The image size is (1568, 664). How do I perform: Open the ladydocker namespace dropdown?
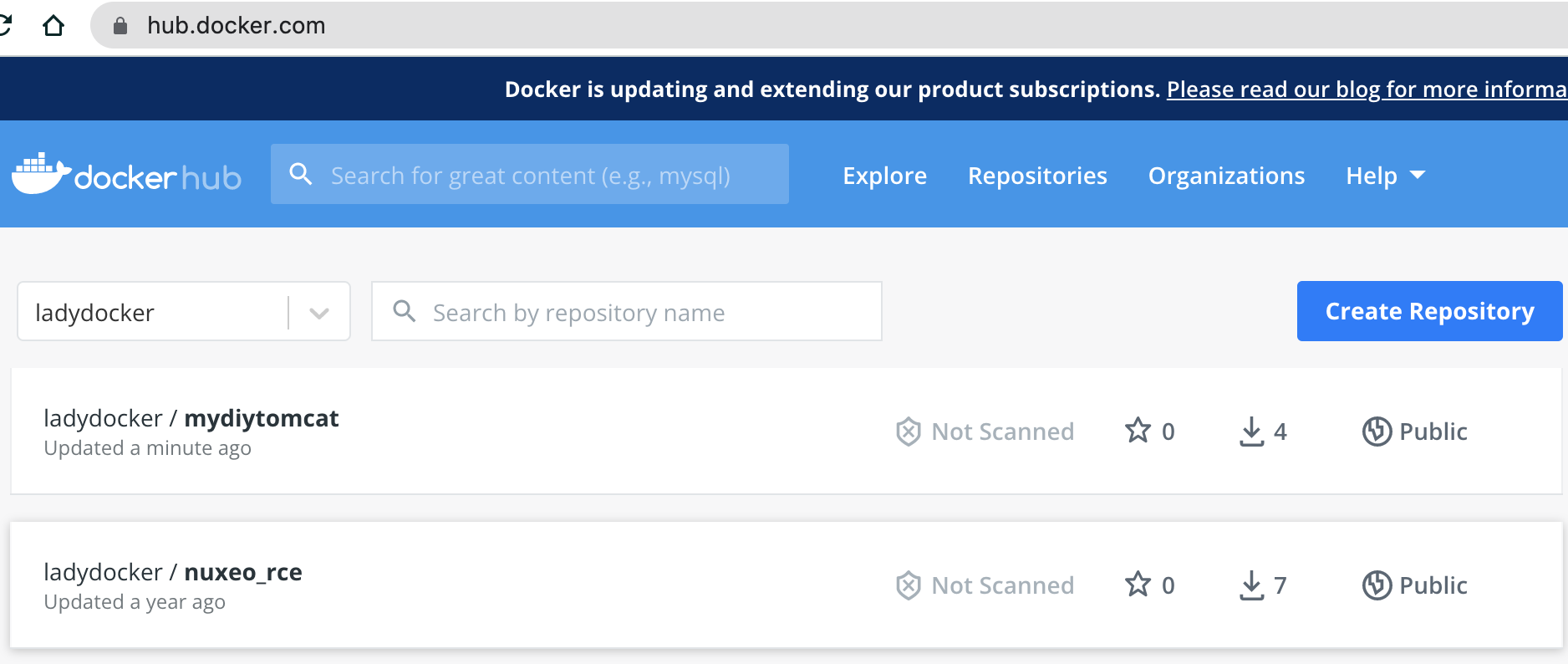[184, 311]
